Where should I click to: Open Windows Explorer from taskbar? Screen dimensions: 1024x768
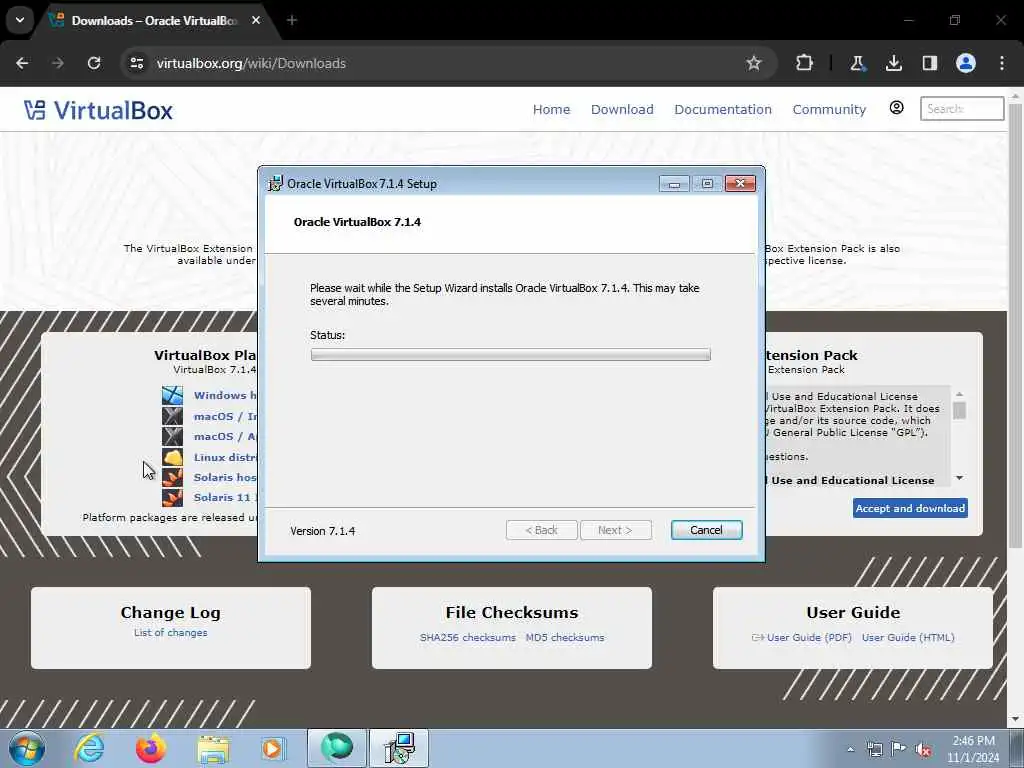pos(213,748)
